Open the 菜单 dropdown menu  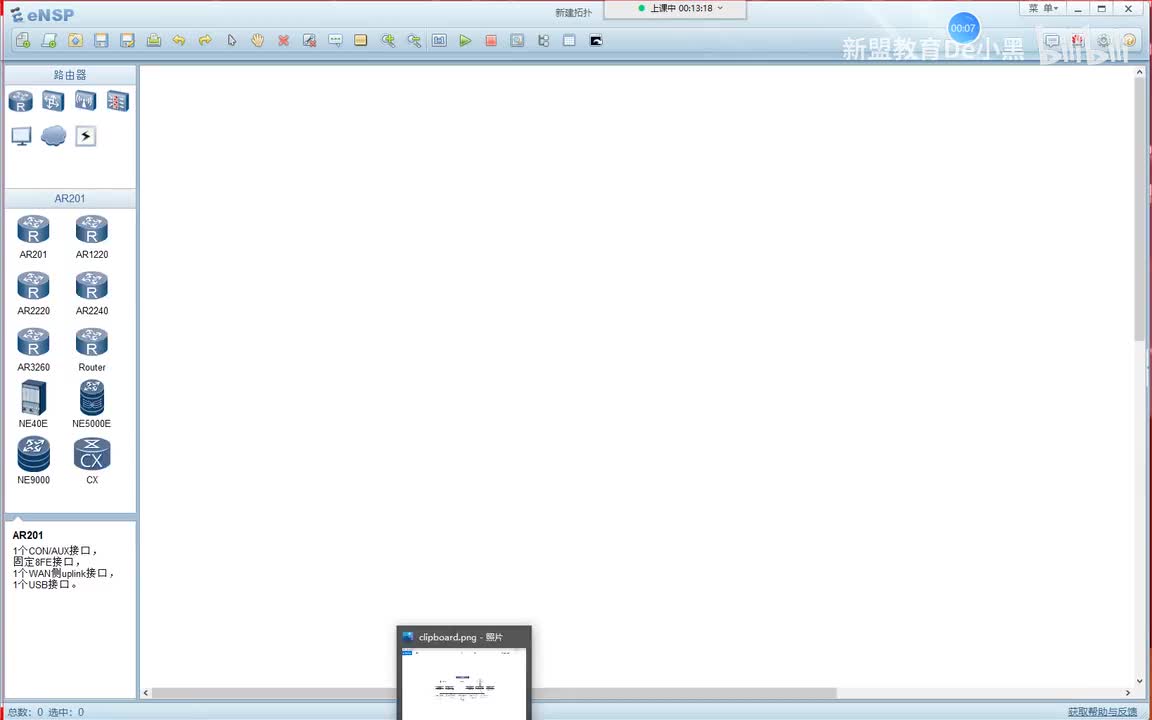[1043, 9]
